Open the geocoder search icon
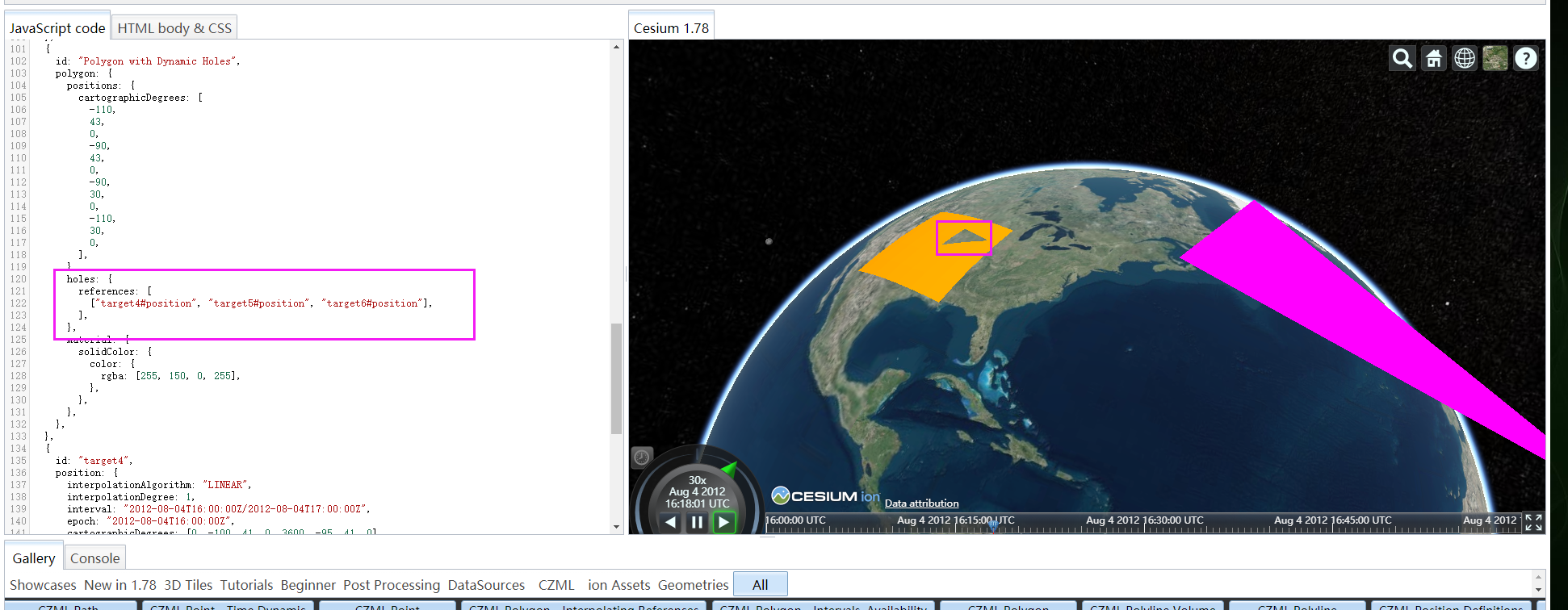 (1402, 58)
